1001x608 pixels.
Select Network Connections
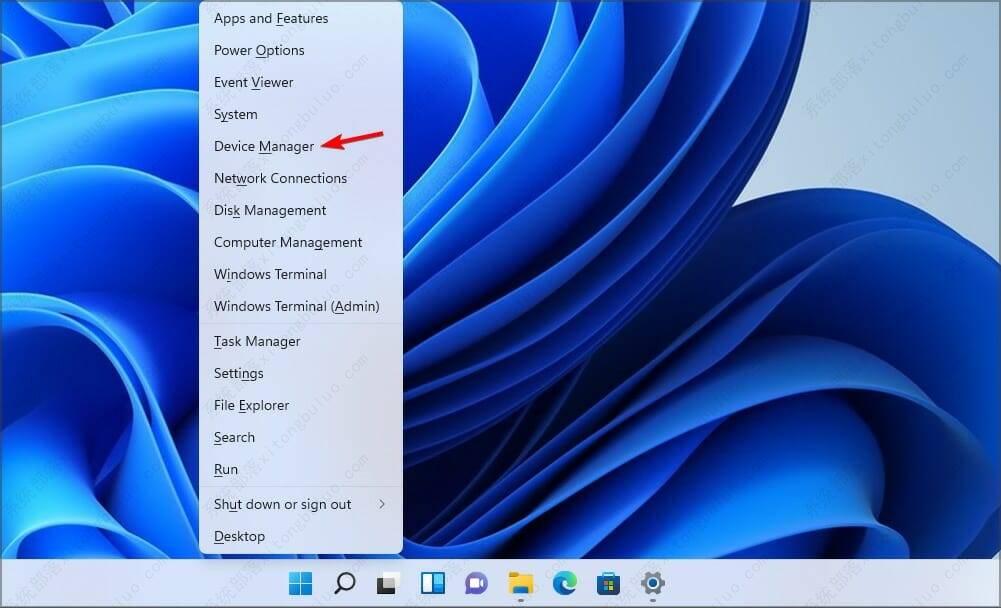[x=280, y=178]
